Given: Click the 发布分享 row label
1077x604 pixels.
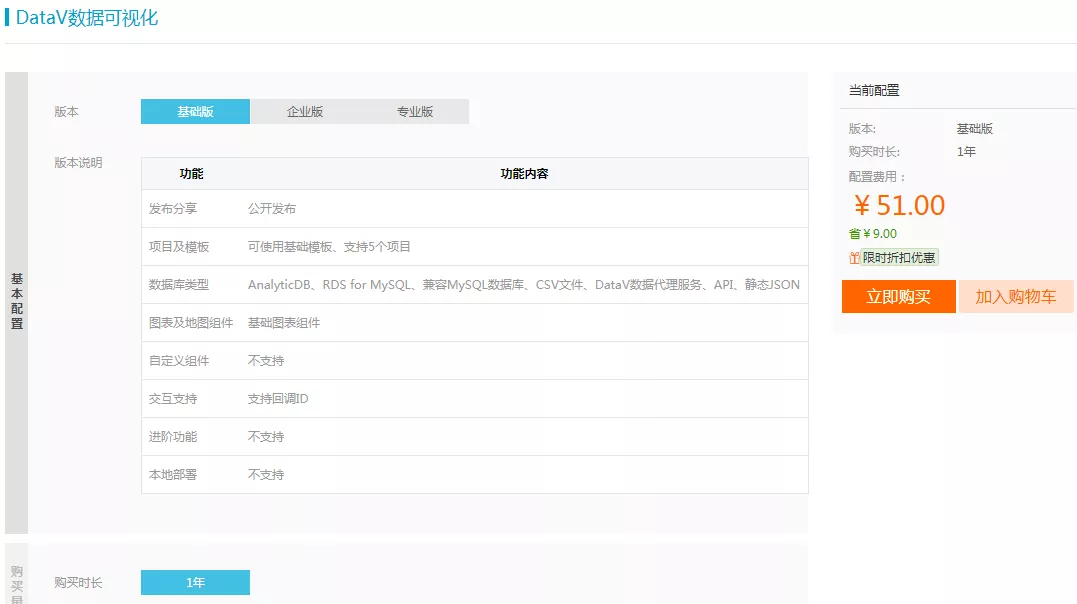Looking at the screenshot, I should [x=172, y=208].
